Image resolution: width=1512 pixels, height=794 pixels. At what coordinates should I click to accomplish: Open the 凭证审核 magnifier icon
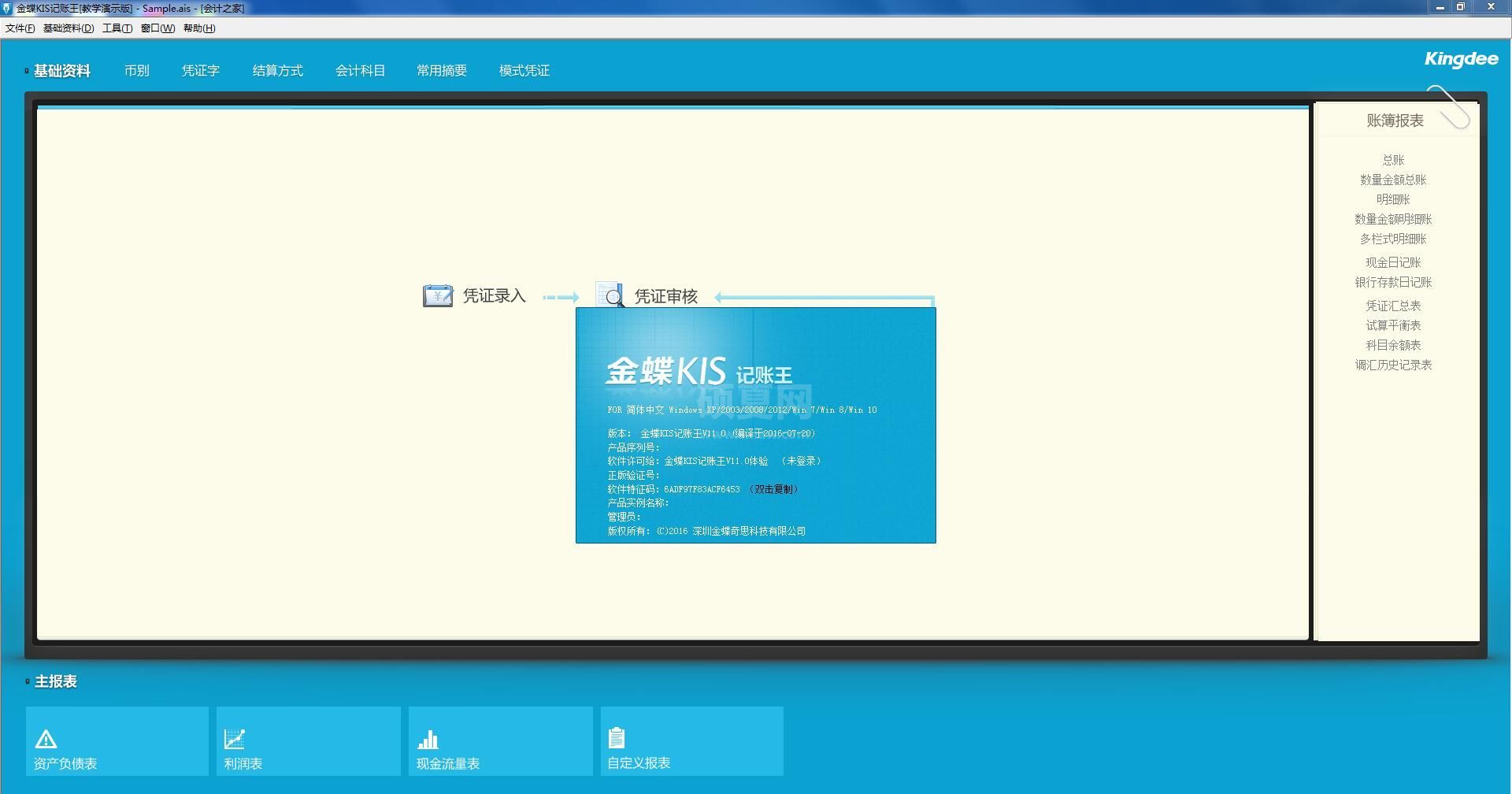tap(610, 295)
